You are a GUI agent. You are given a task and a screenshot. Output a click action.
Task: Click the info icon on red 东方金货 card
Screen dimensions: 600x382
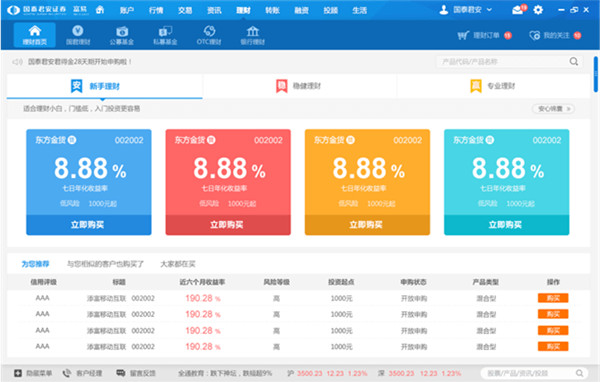[211, 140]
